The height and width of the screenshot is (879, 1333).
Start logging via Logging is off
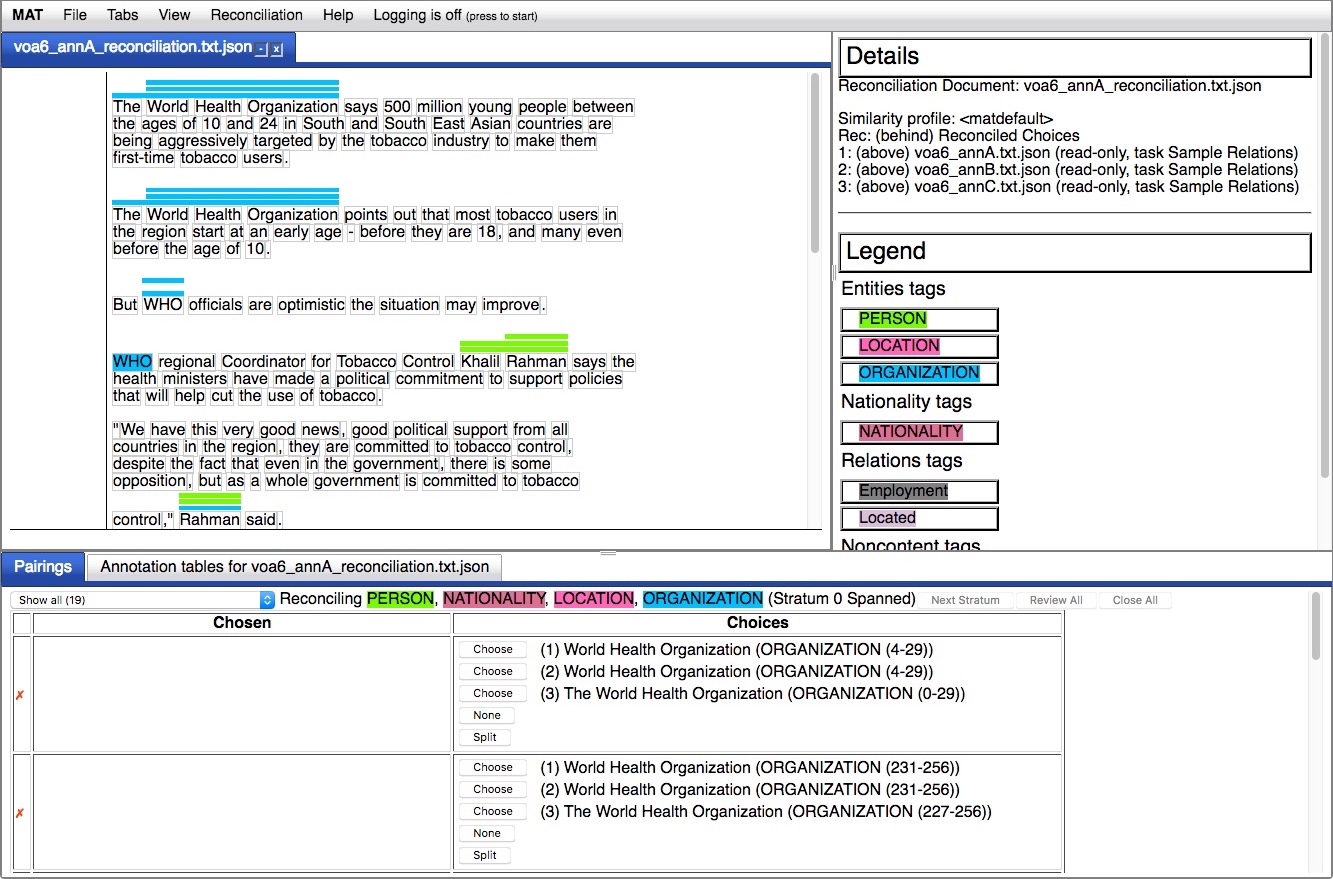pos(455,15)
